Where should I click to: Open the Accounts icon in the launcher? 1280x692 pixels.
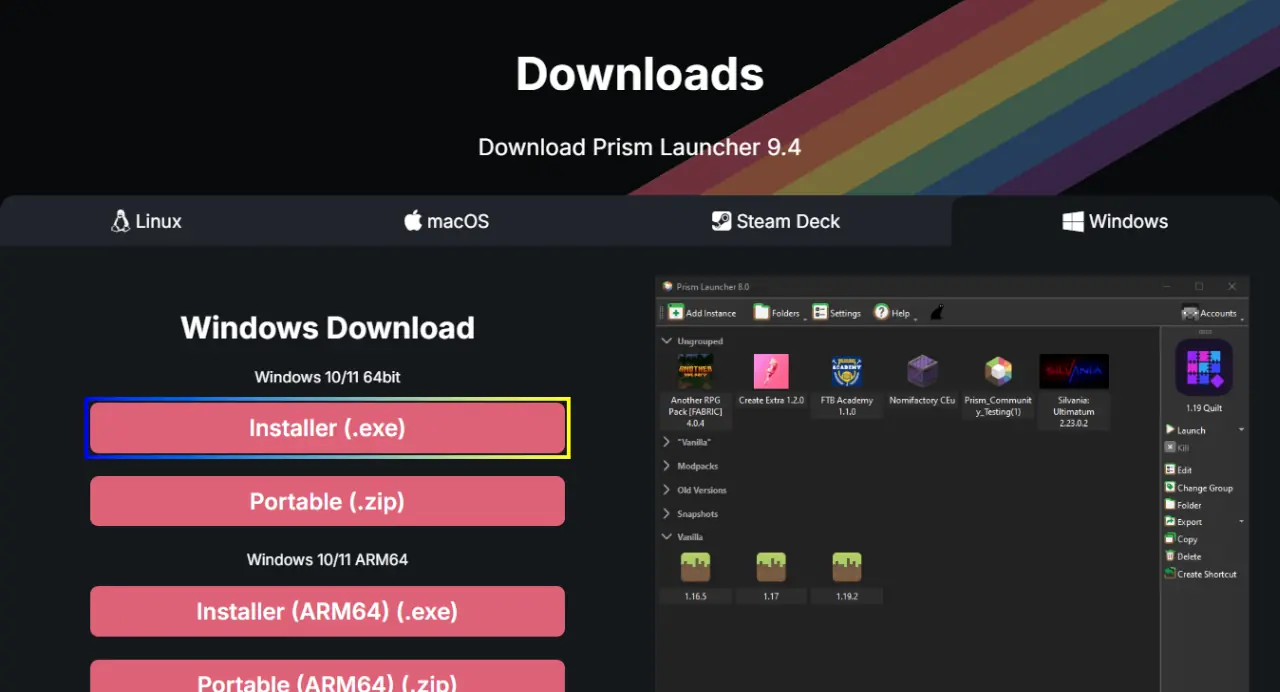[1190, 312]
